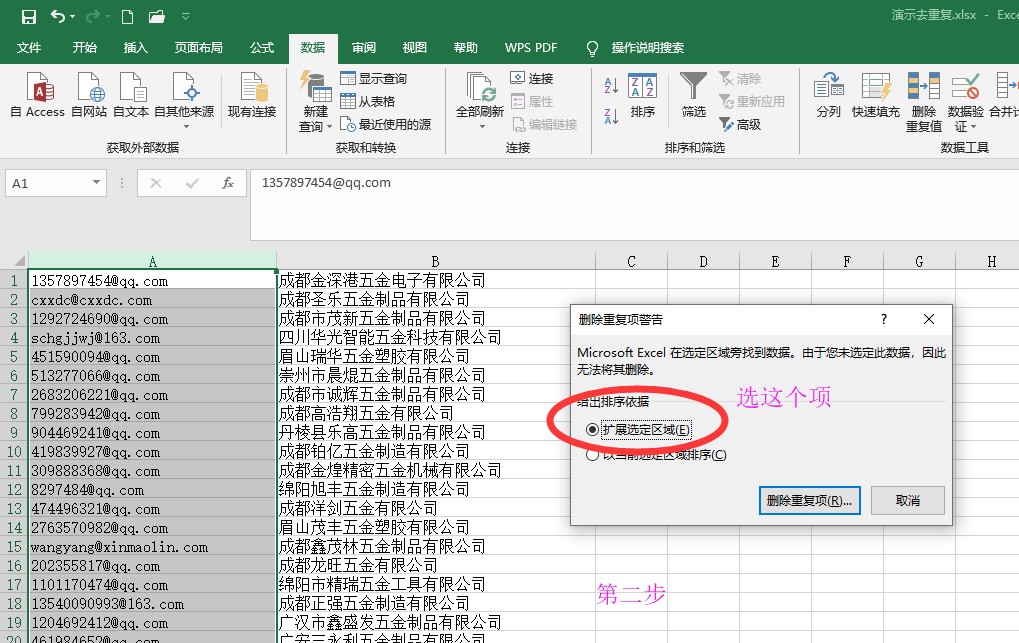Screen dimensions: 1019x643
Task: Click cell 成都龙旺五金有限公司
Action: pos(436,566)
